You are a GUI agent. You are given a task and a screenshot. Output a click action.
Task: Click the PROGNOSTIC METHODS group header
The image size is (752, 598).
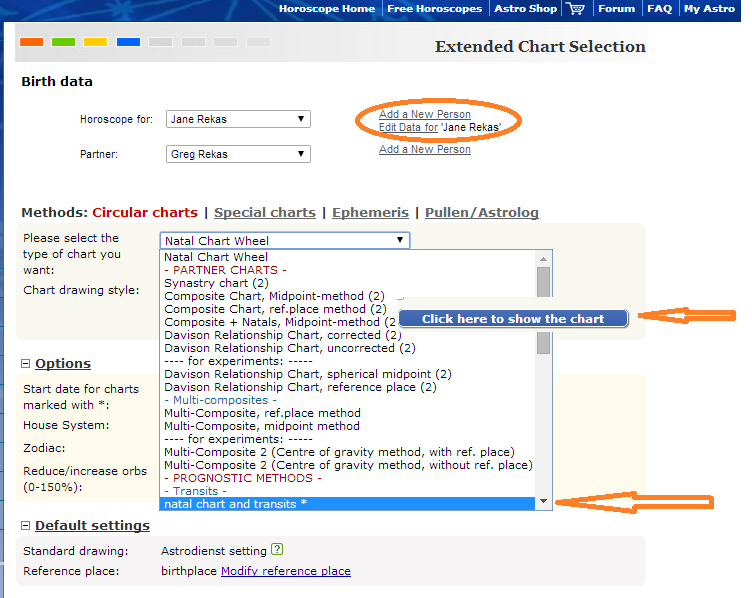coord(243,478)
